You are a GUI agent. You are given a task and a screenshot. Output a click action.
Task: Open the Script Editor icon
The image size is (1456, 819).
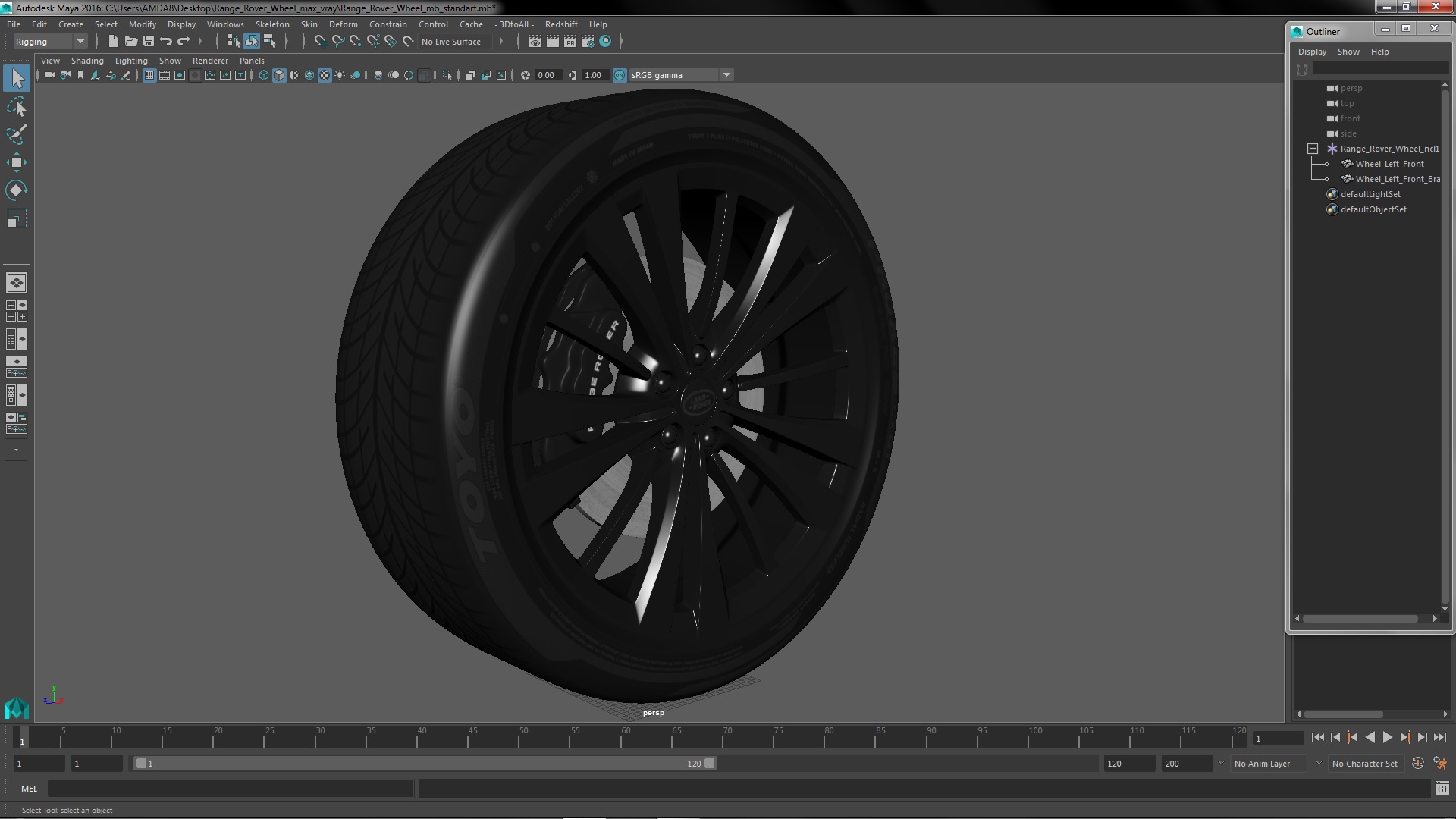coord(1442,789)
